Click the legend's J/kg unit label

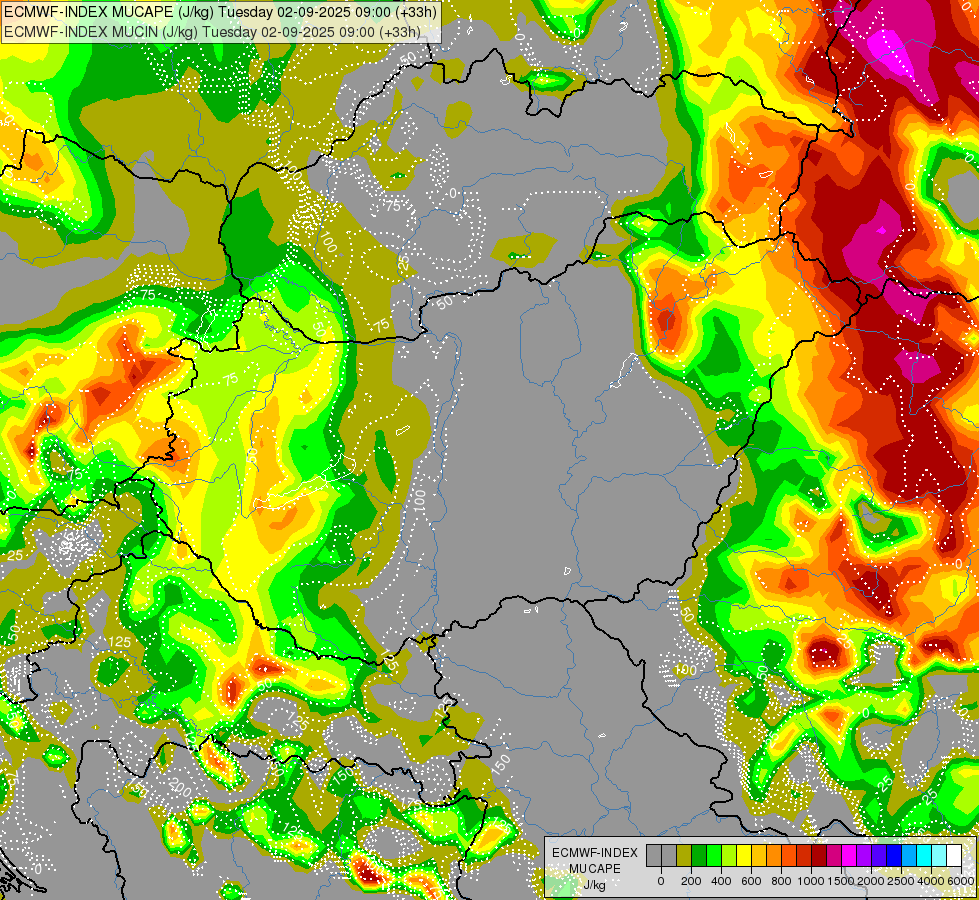pos(595,886)
